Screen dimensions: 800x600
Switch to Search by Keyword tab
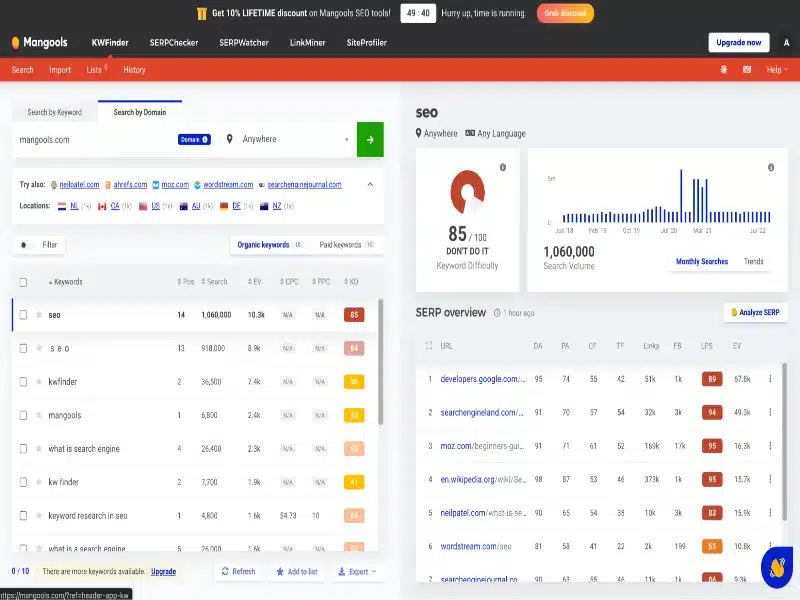tap(55, 112)
